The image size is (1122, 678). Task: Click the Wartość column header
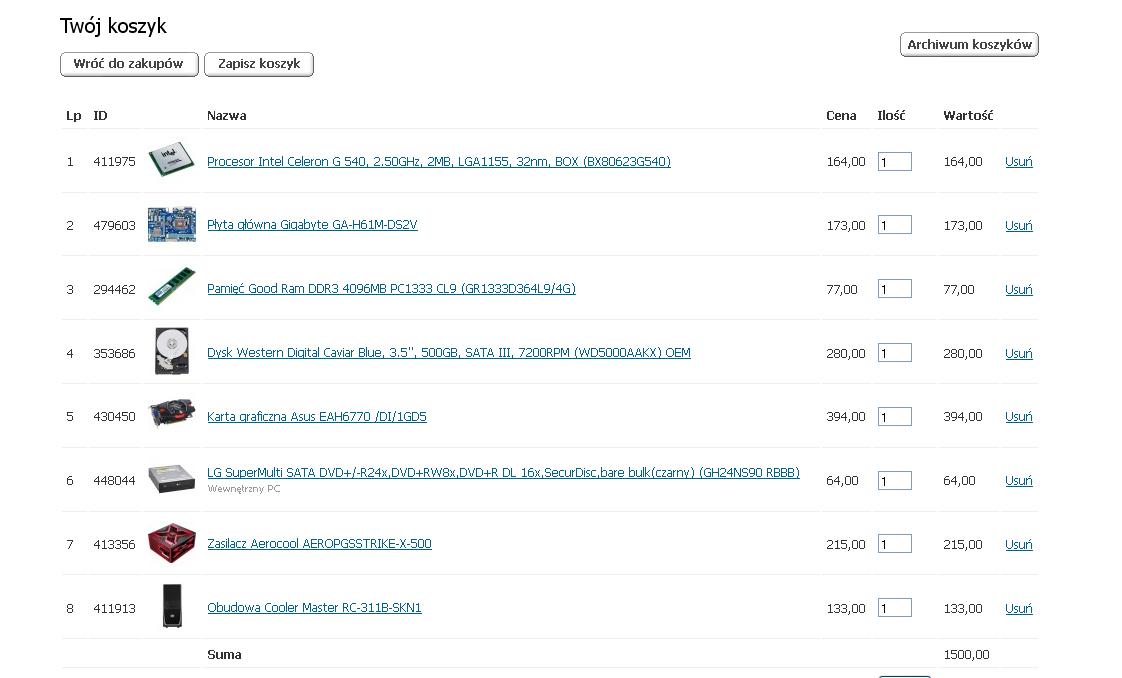968,115
